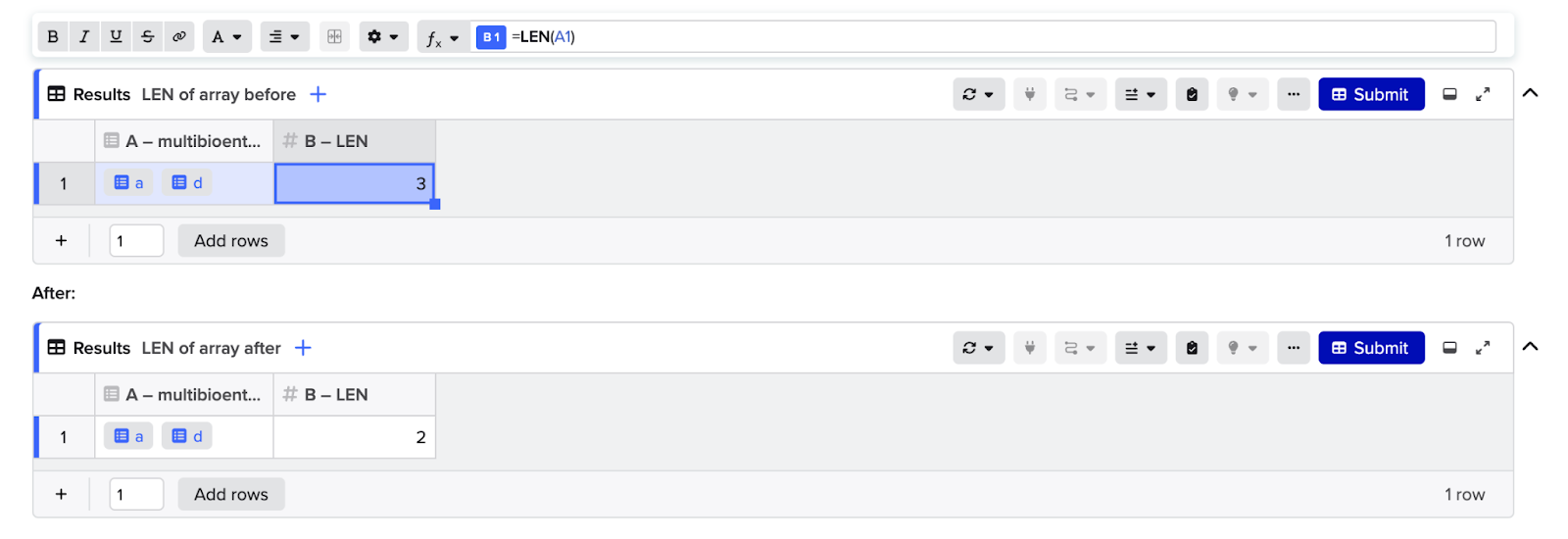The height and width of the screenshot is (539, 1568).
Task: Select the 'LEN of array after' tab
Action: pos(212,348)
